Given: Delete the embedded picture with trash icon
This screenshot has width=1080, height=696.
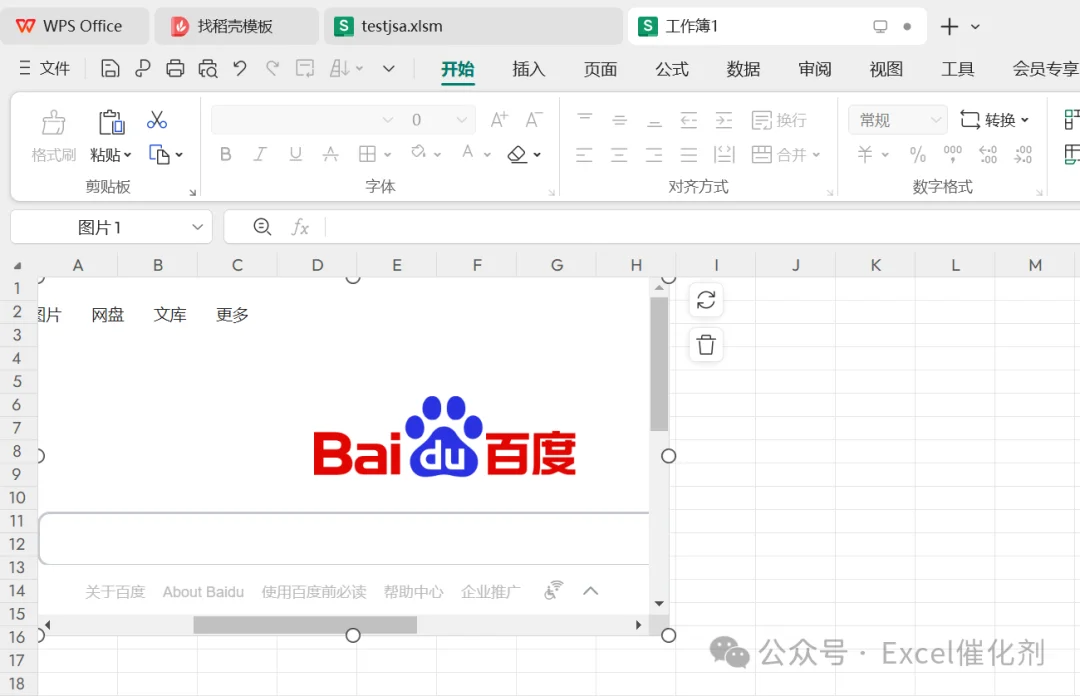Looking at the screenshot, I should click(706, 345).
